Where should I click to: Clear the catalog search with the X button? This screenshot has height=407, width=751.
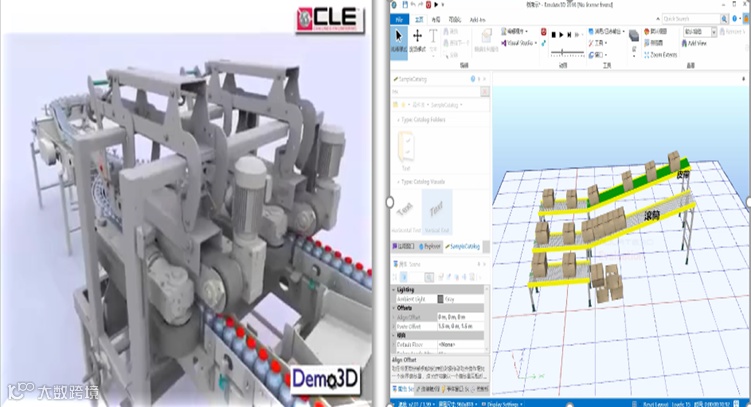pos(485,91)
